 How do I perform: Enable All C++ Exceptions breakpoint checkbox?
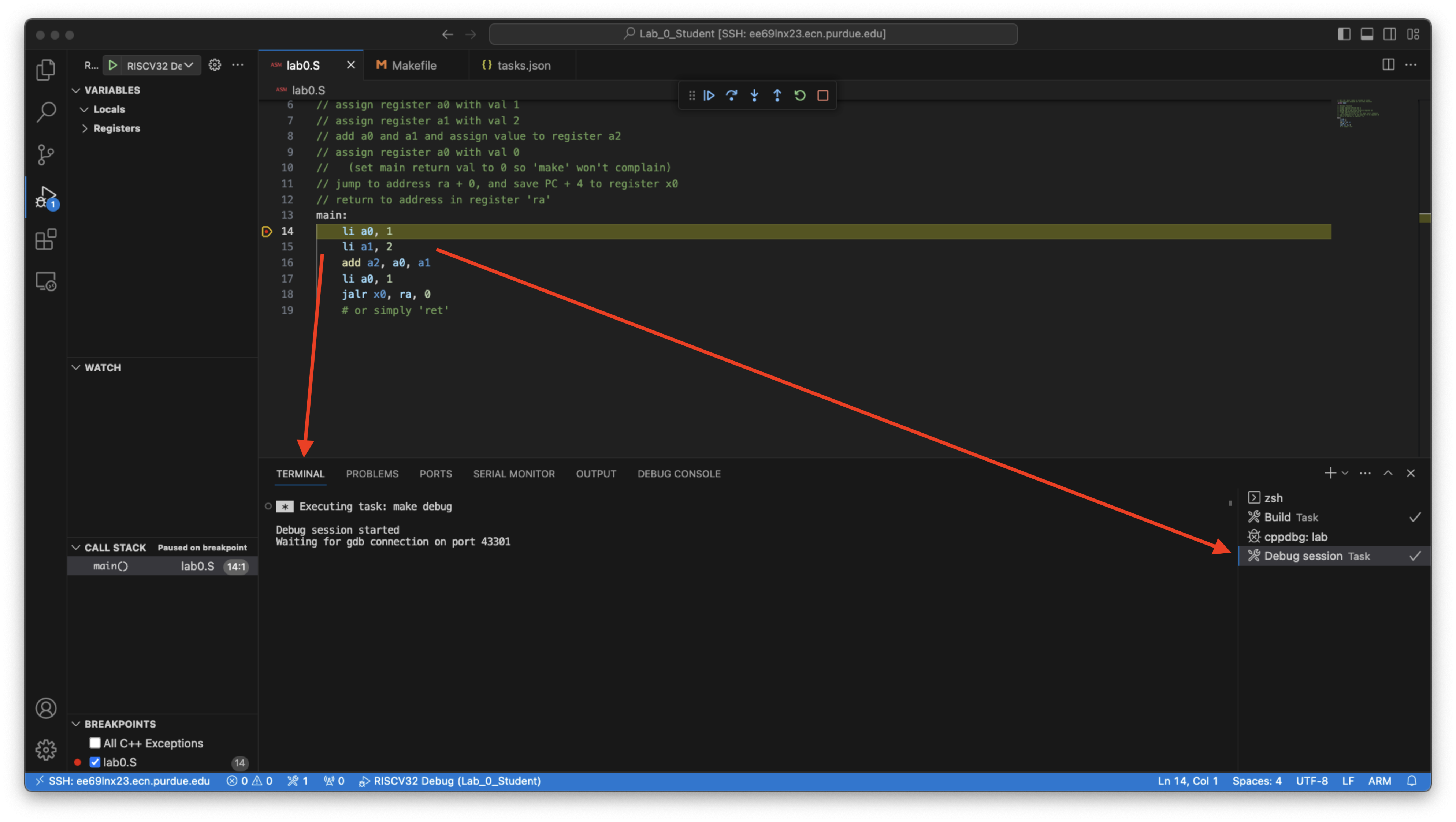coord(95,743)
